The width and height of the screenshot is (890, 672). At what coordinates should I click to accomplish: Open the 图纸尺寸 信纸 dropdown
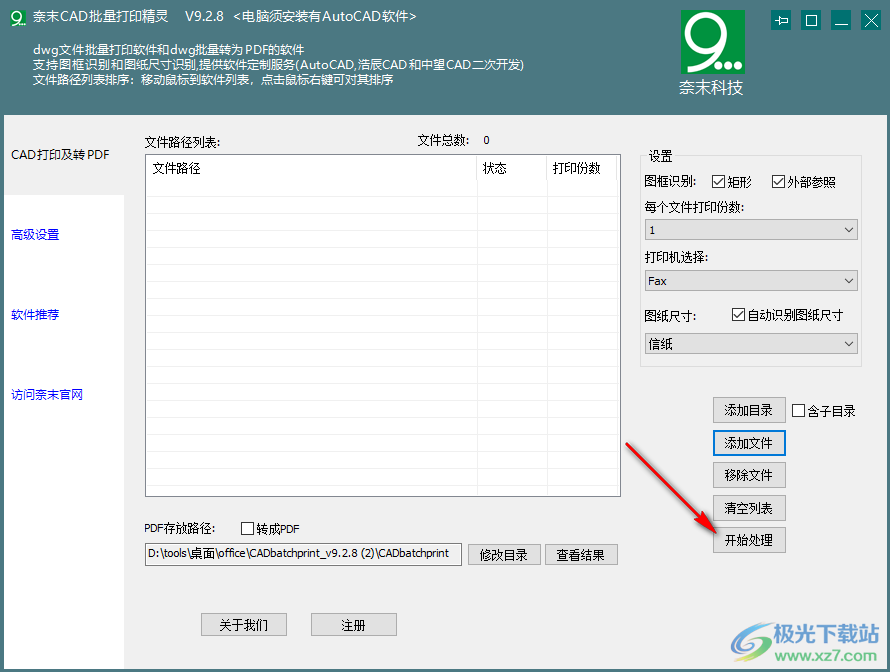[751, 344]
